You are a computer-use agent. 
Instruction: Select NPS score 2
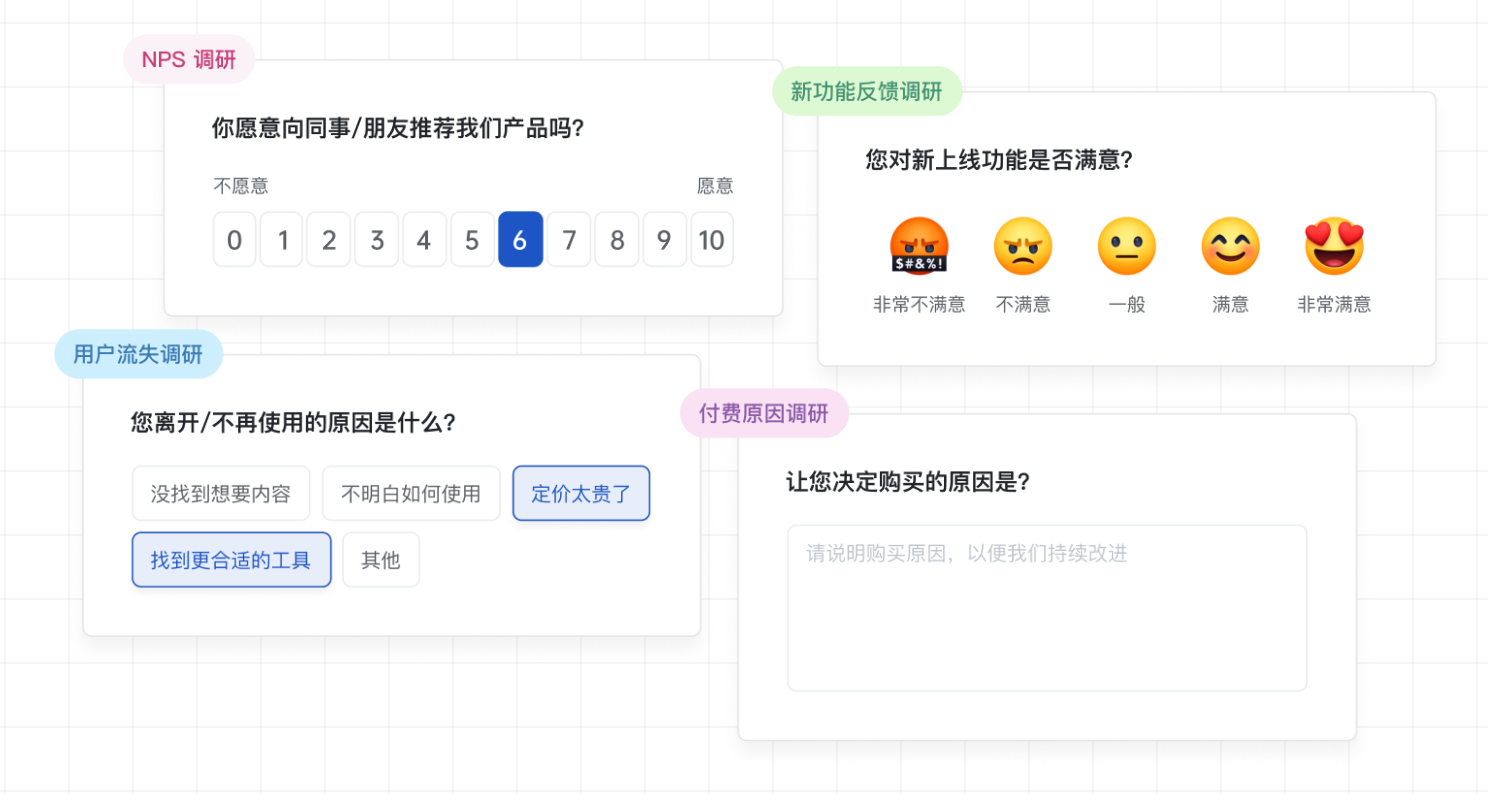(329, 240)
